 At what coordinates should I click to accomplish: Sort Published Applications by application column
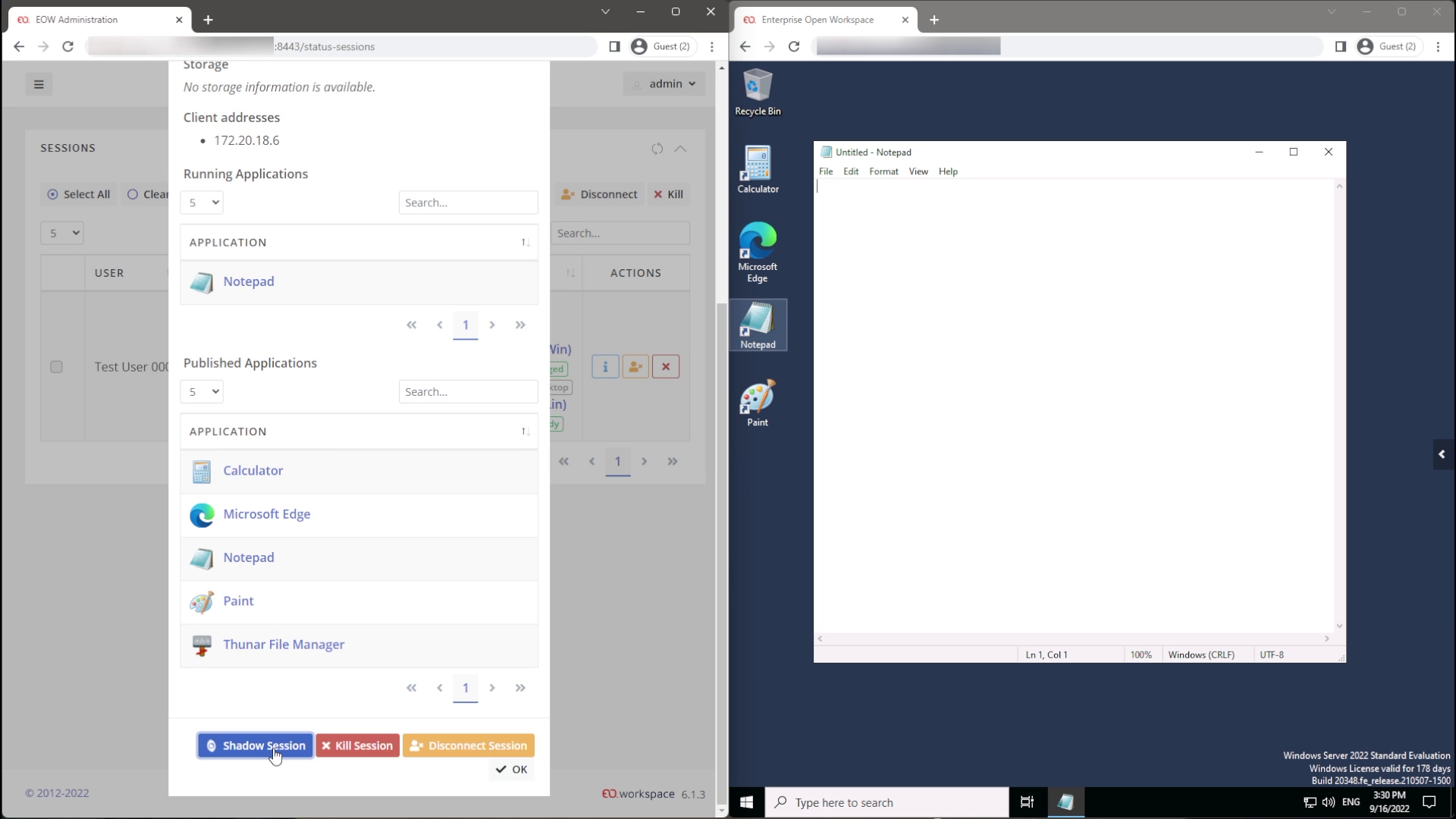359,431
